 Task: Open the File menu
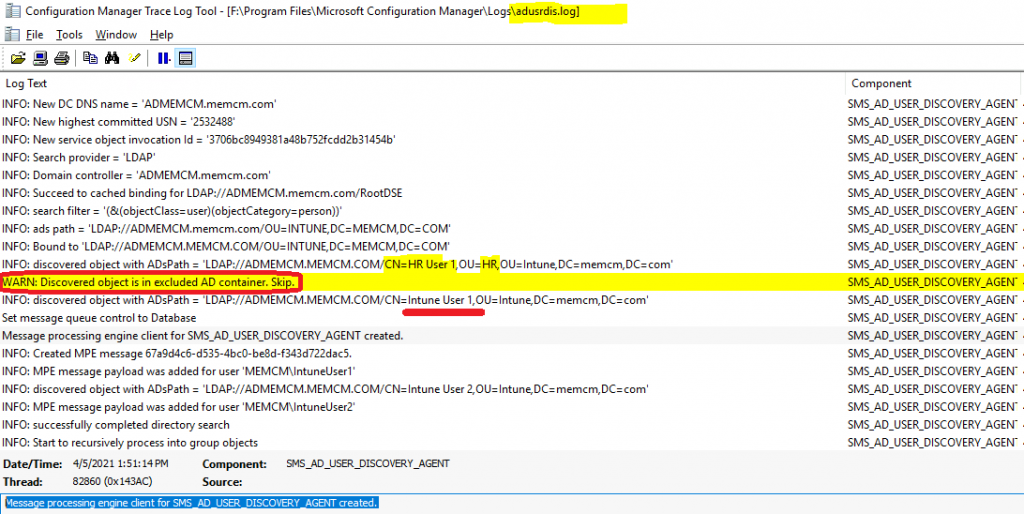click(x=35, y=35)
